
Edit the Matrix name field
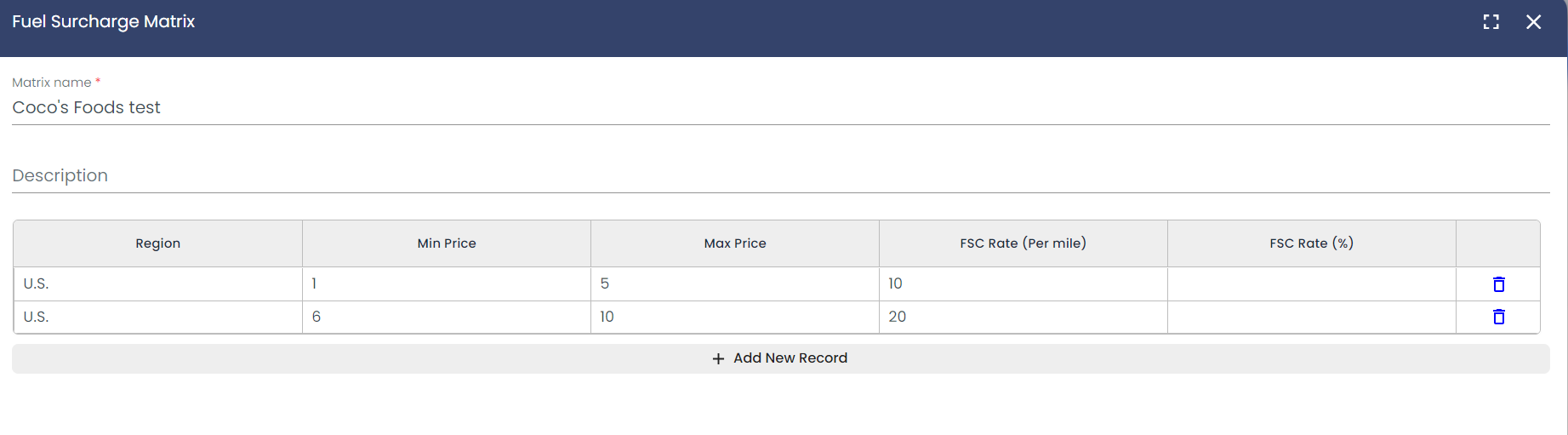[x=780, y=107]
